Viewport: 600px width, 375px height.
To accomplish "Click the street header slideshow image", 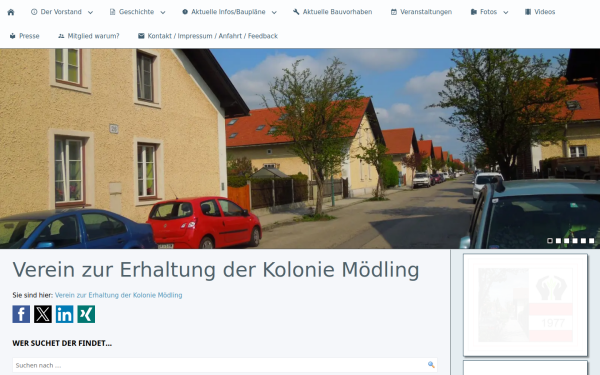I will coord(300,148).
